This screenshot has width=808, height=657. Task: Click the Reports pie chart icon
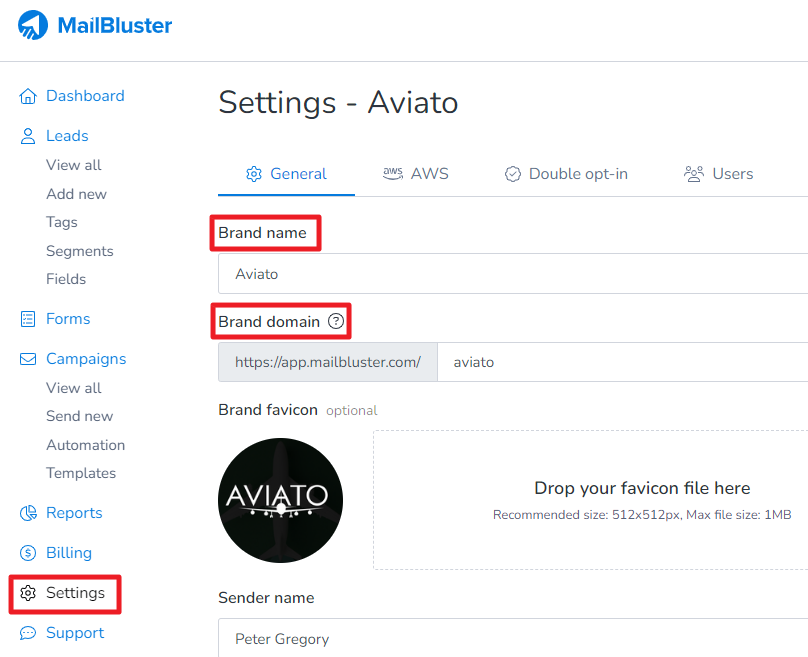coord(28,513)
